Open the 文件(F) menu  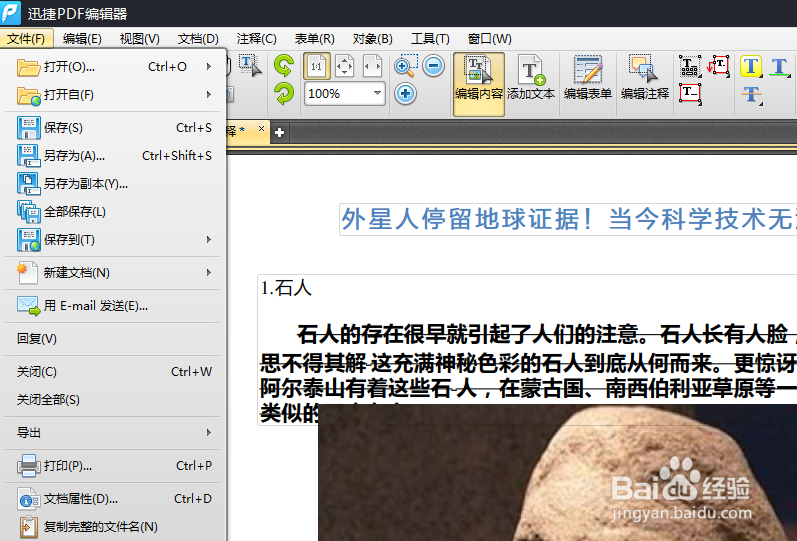coord(26,39)
